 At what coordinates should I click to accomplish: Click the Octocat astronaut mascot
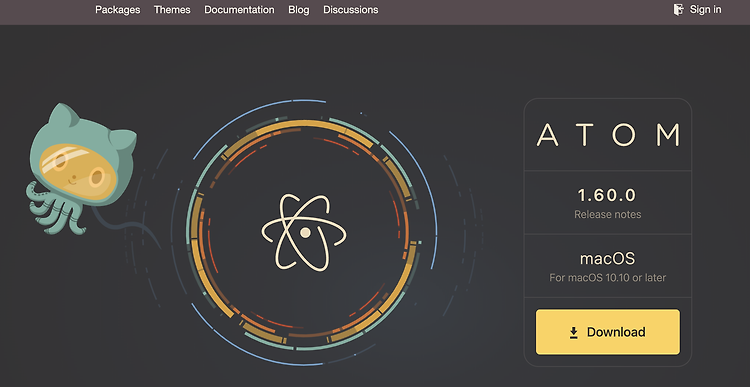[80, 169]
